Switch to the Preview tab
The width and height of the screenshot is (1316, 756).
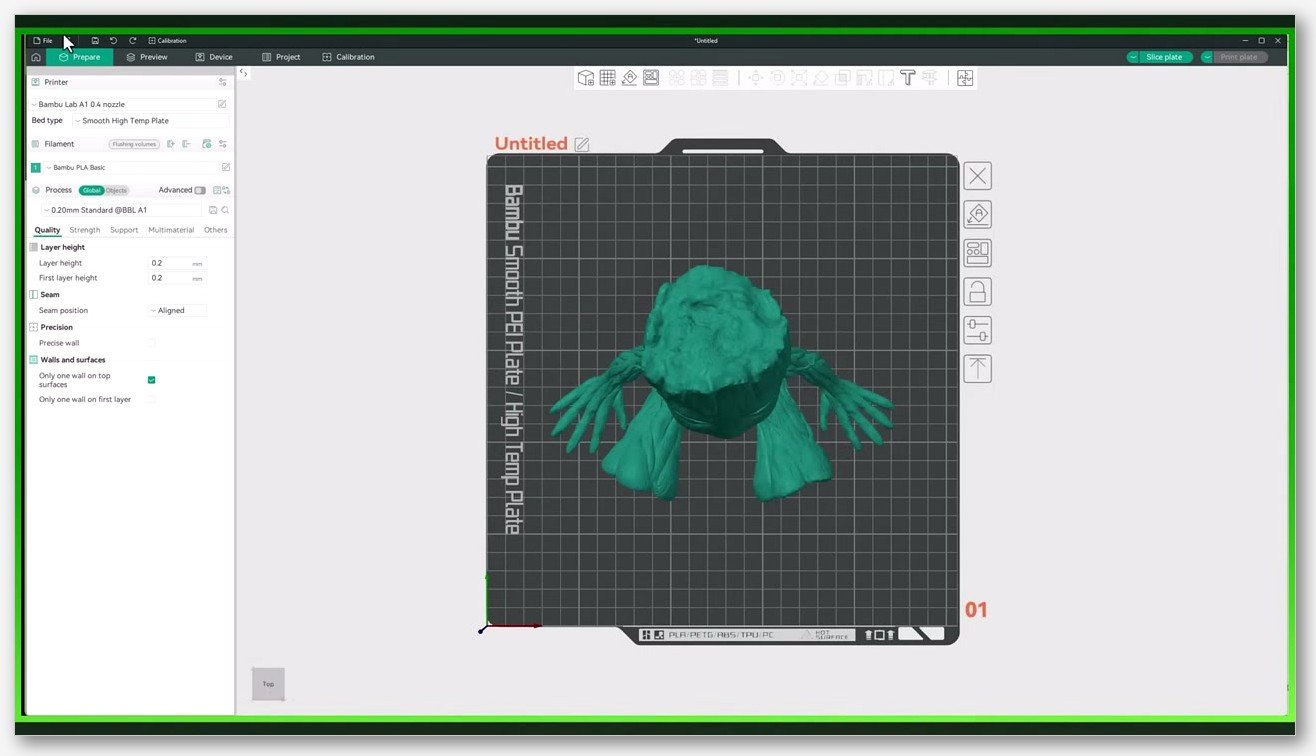[x=147, y=57]
